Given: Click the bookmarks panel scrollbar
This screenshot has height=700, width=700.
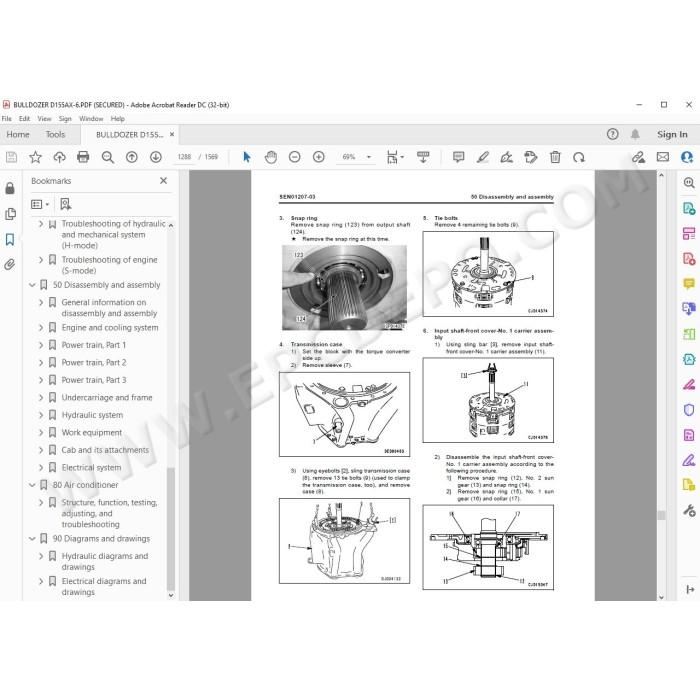Looking at the screenshot, I should tap(171, 529).
